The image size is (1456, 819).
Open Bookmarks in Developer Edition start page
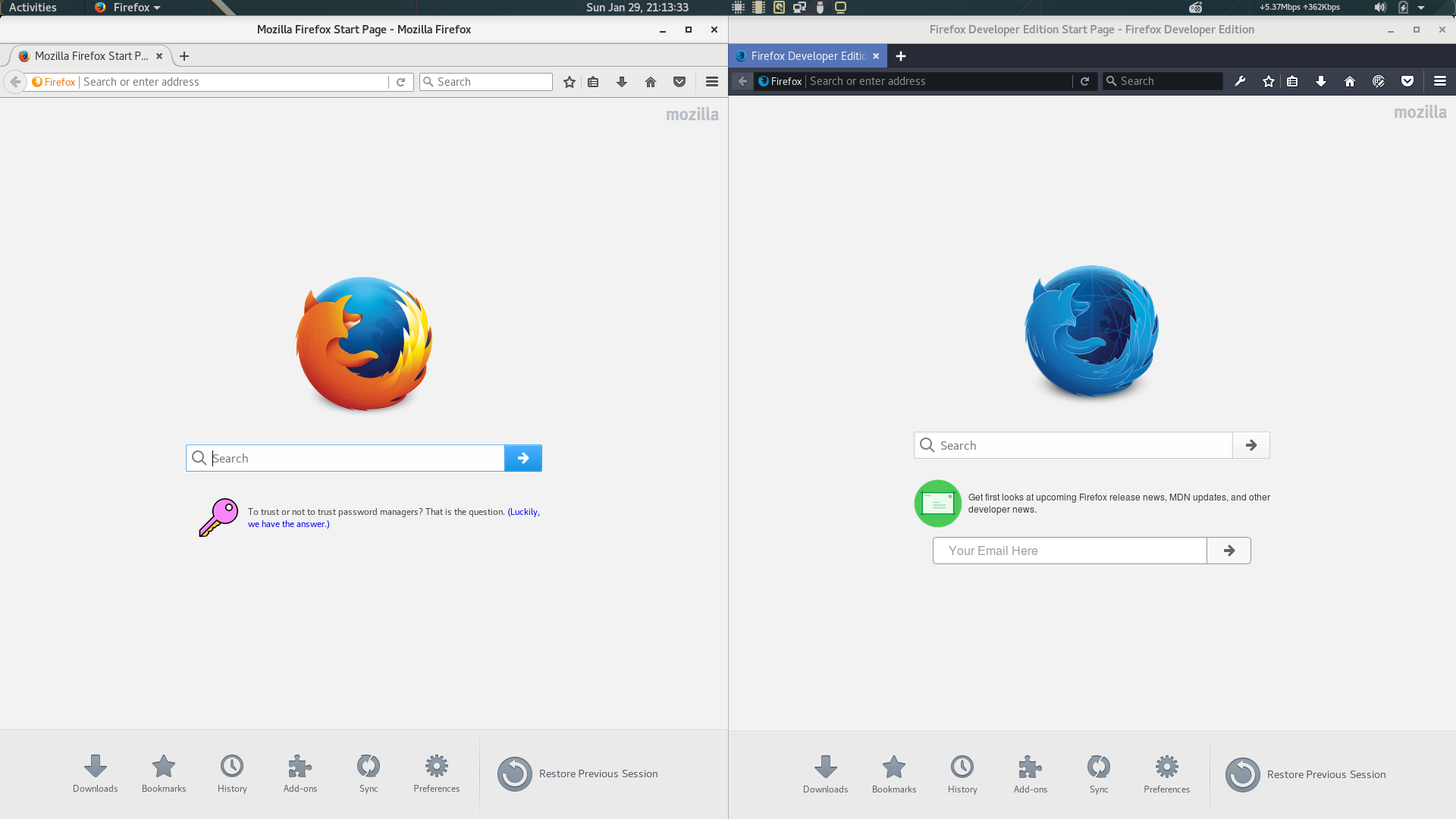(x=894, y=774)
